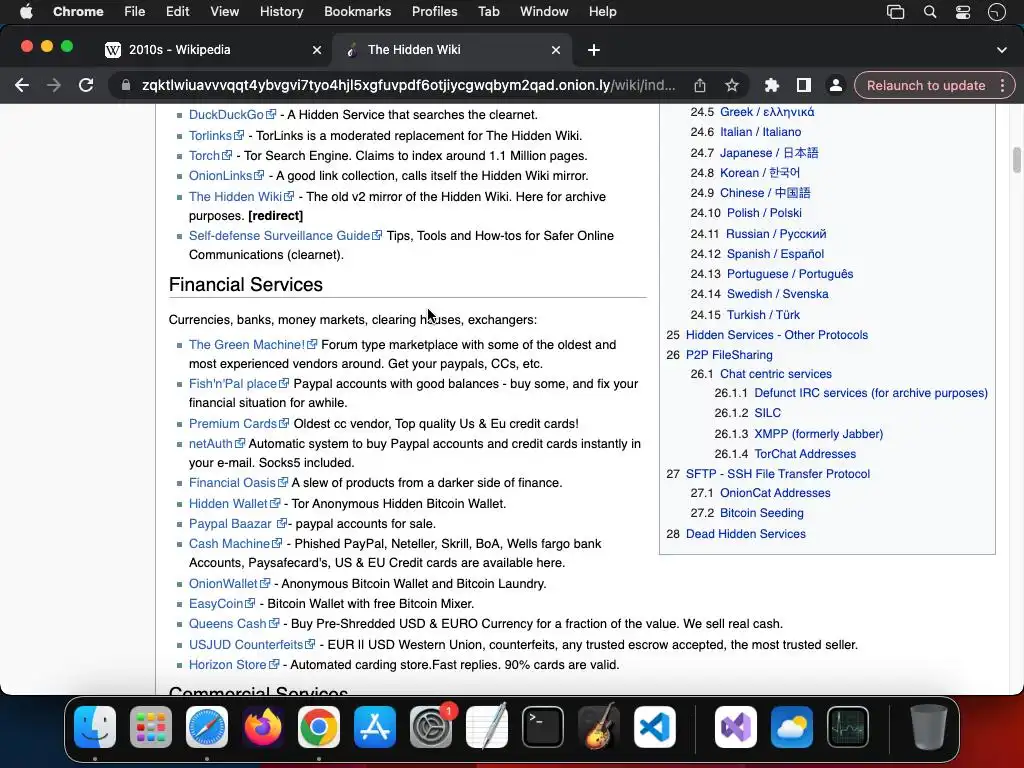This screenshot has height=768, width=1024.
Task: Close the 2010s - Wikipedia tab
Action: coord(317,50)
